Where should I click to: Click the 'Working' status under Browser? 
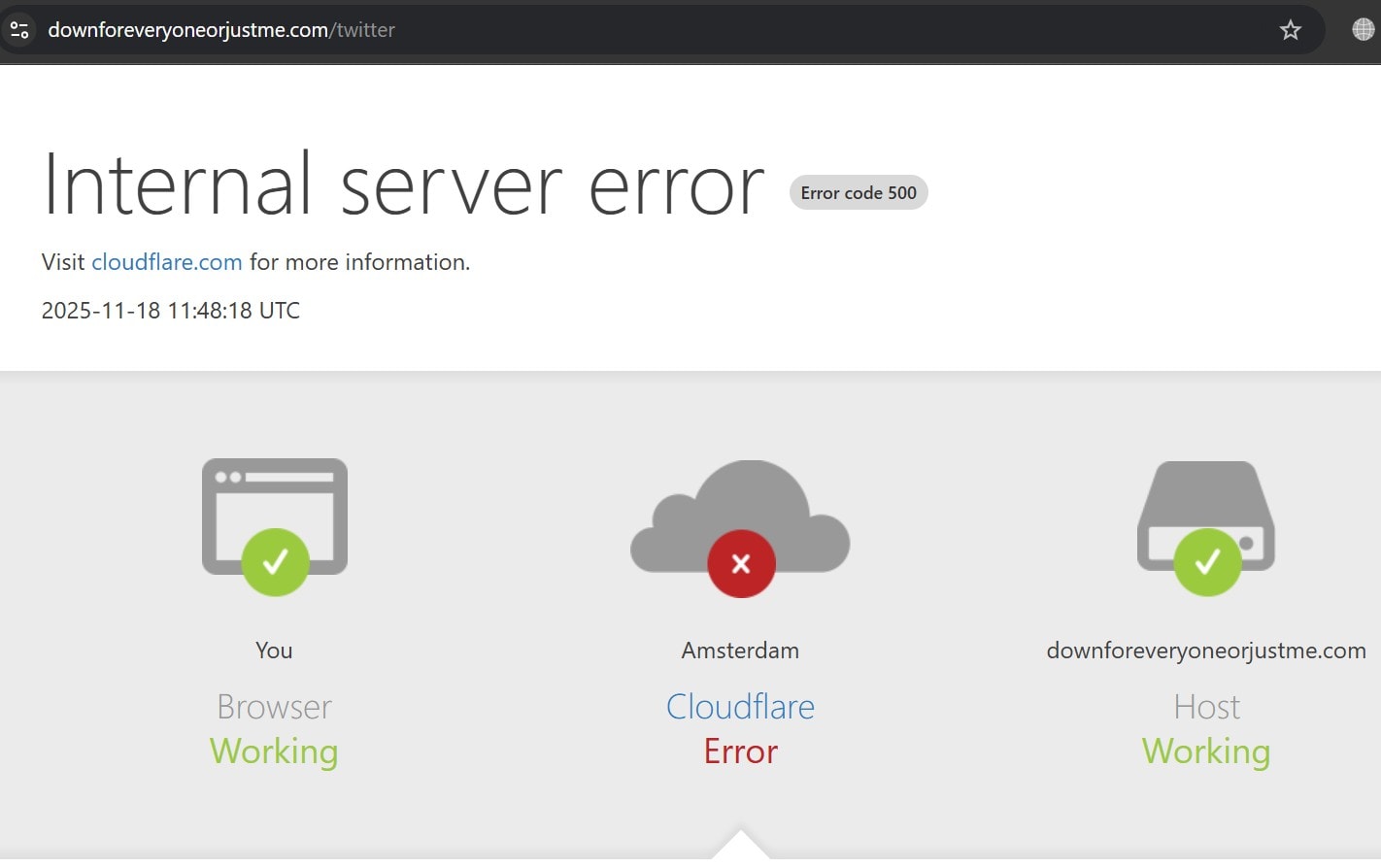pos(274,751)
